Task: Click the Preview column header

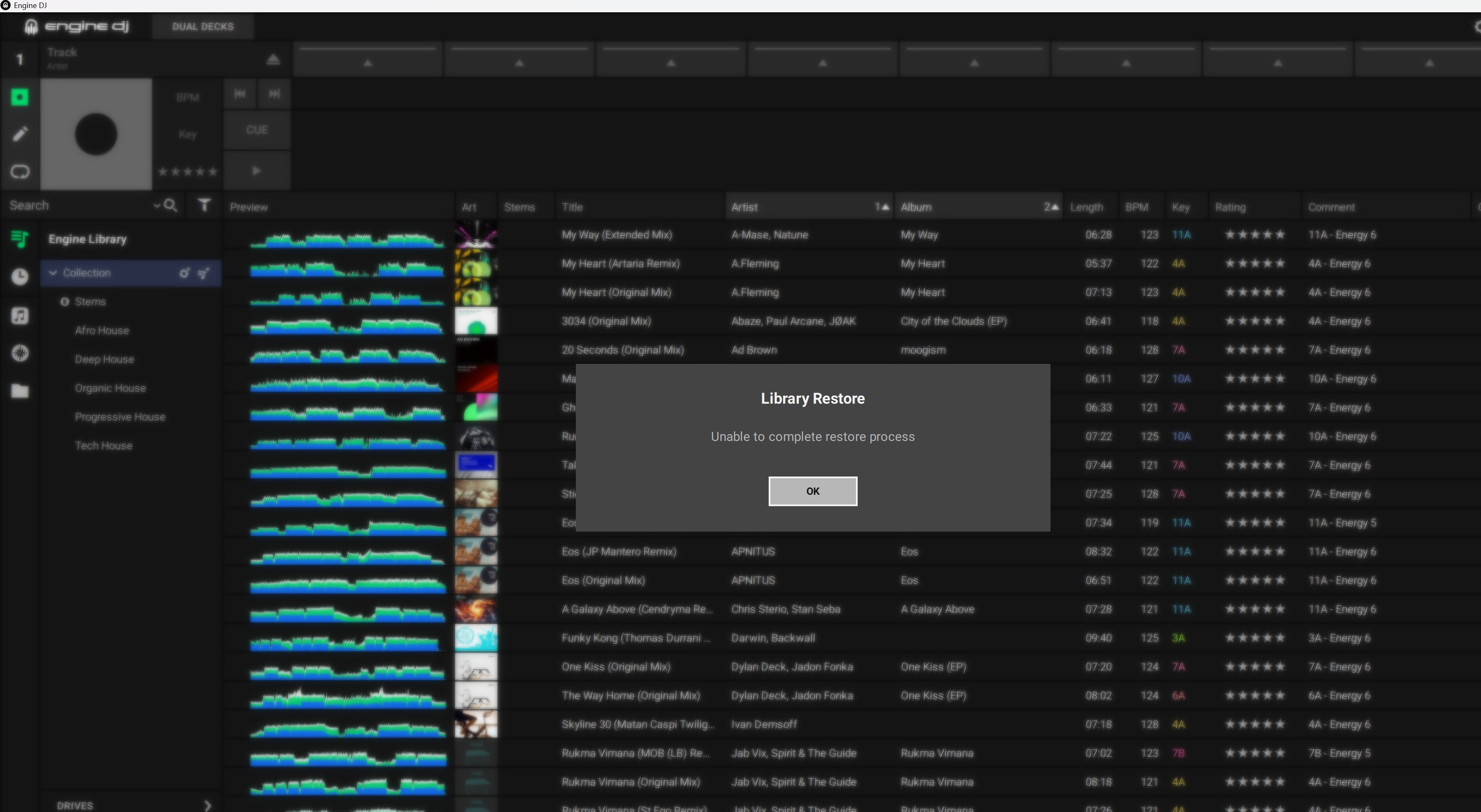Action: click(339, 207)
